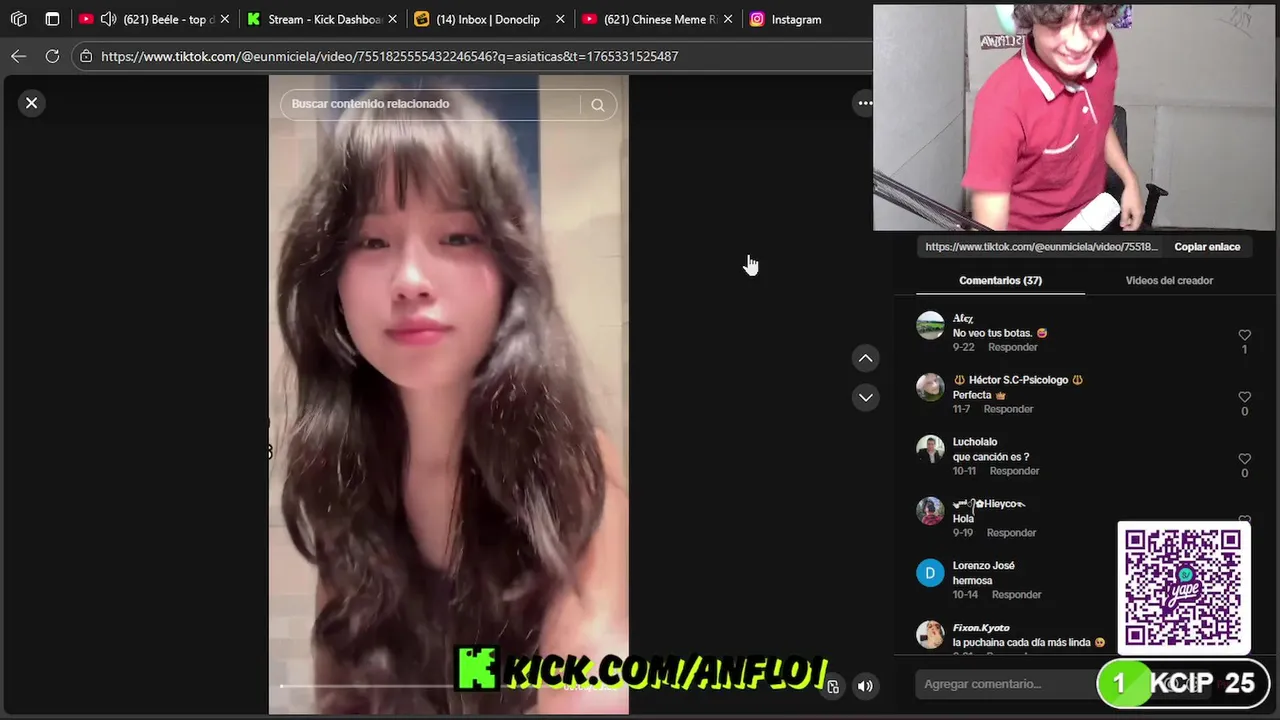Close the Chinese Meme tab
This screenshot has height=720, width=1280.
pos(727,19)
